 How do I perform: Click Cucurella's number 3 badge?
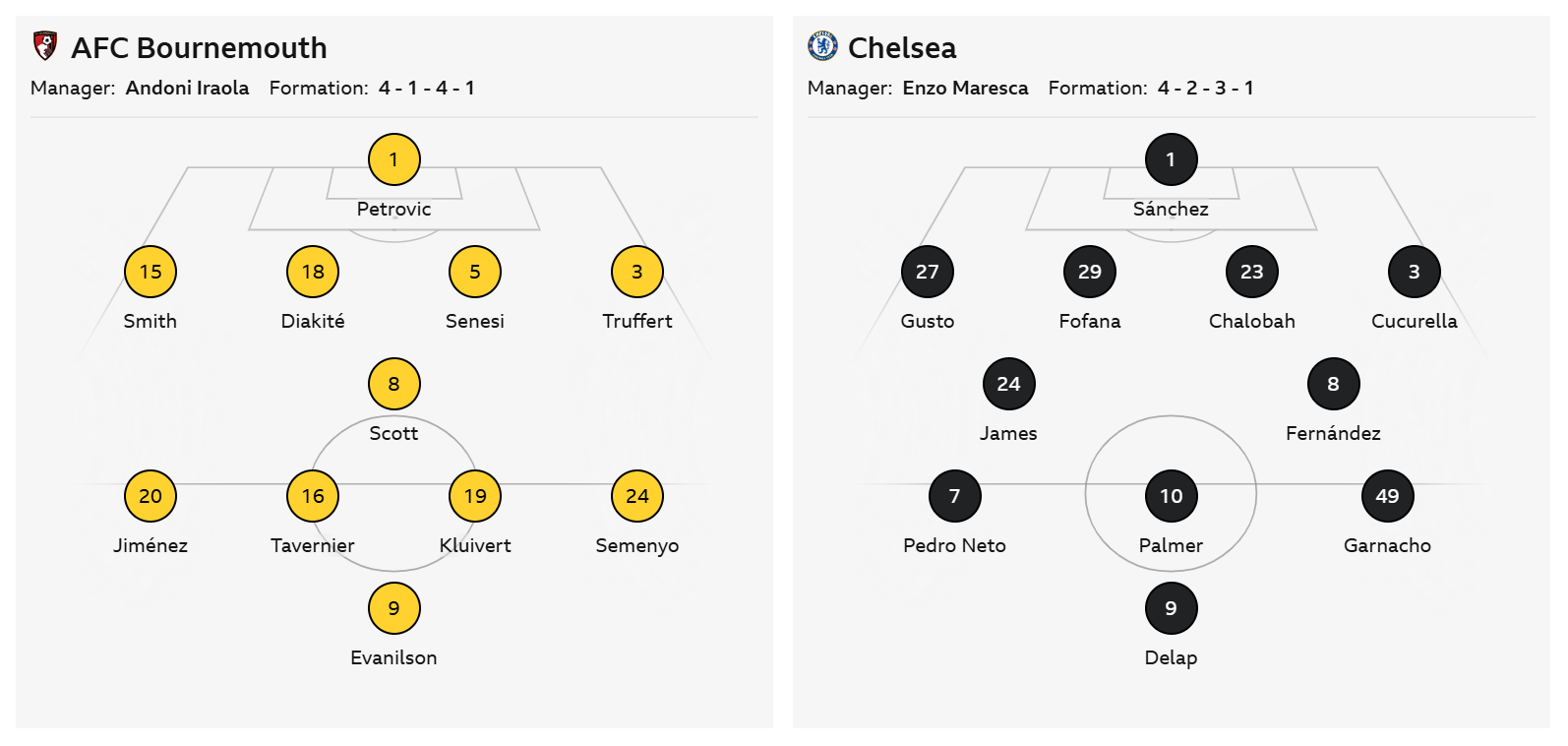[x=1414, y=272]
